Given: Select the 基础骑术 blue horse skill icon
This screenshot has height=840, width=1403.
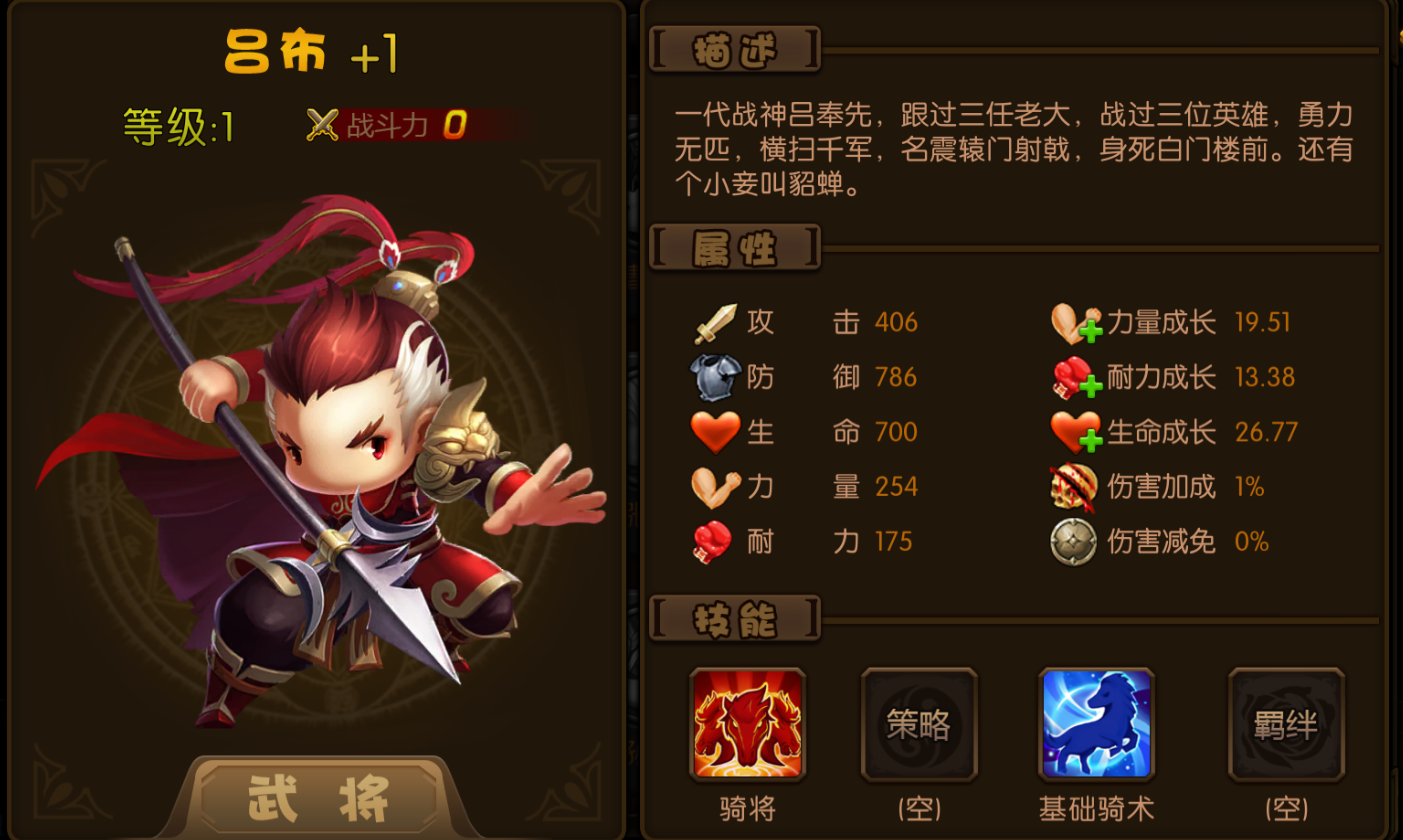Looking at the screenshot, I should click(1097, 725).
